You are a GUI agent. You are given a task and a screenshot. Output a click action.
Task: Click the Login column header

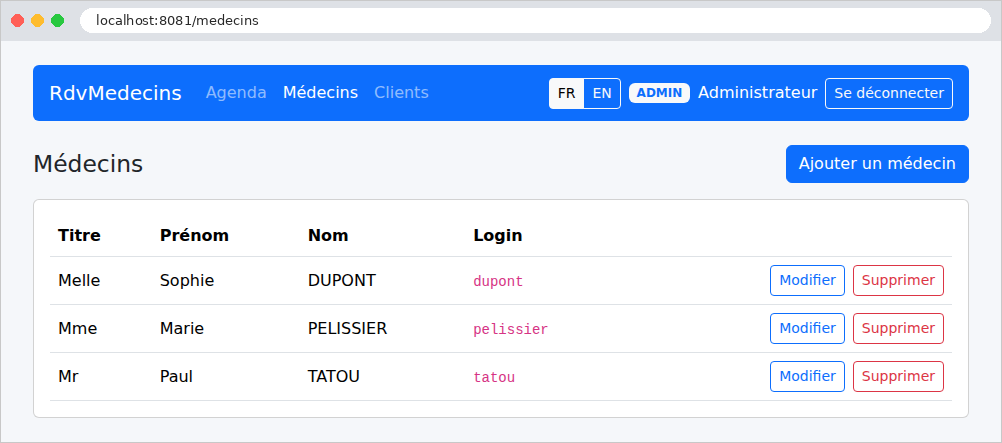pyautogui.click(x=498, y=235)
